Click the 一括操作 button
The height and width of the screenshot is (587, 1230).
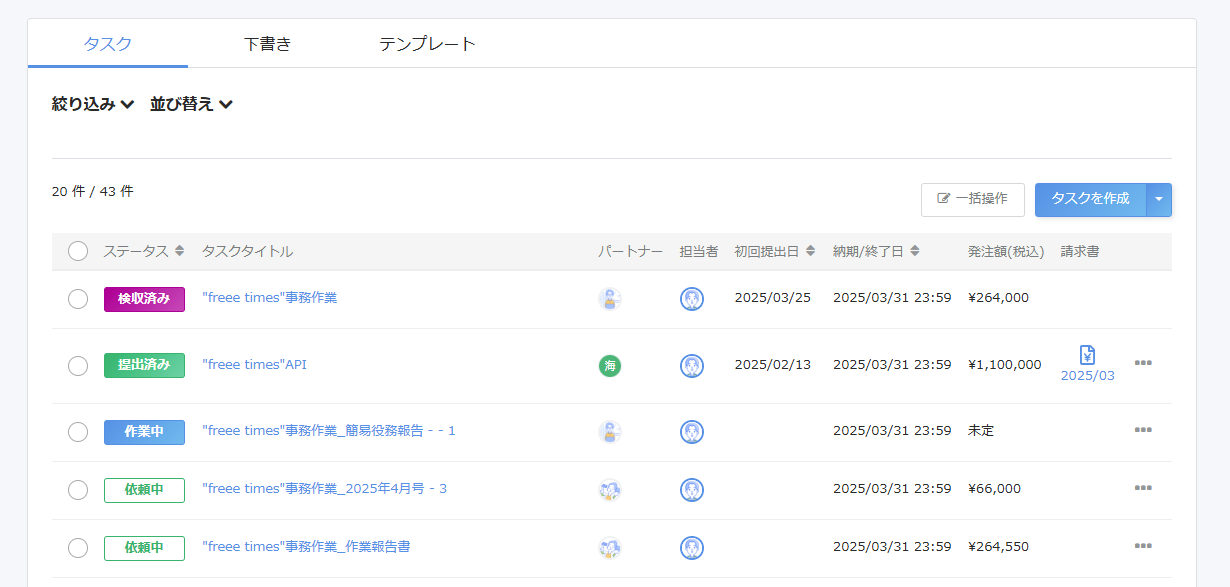973,199
